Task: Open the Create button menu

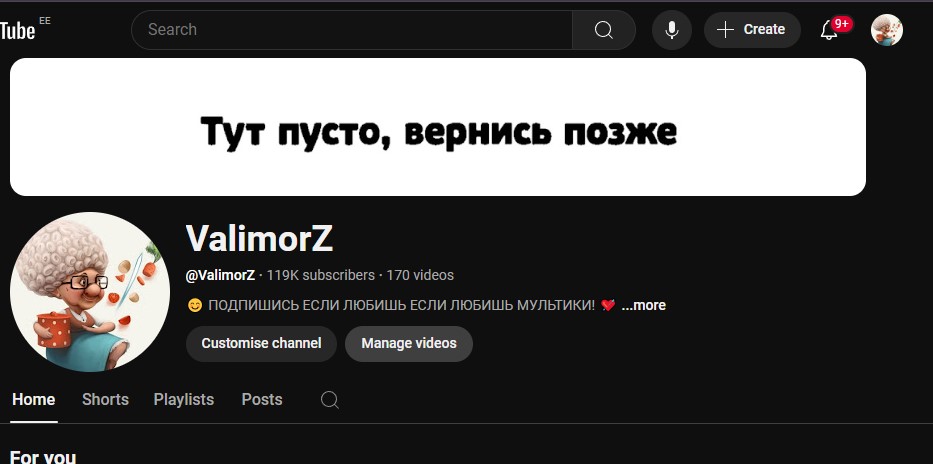Action: point(752,30)
